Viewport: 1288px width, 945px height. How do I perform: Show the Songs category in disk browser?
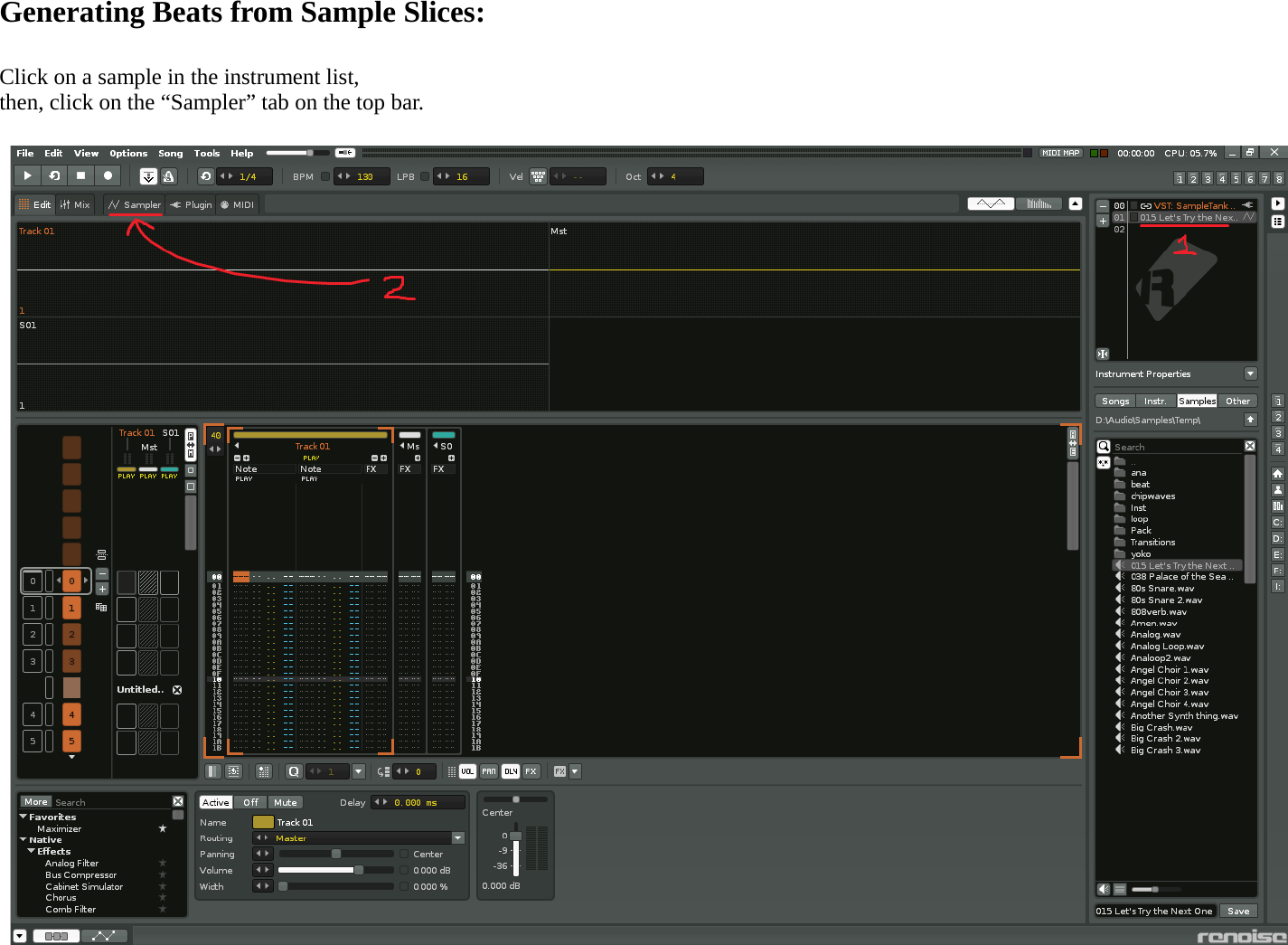tap(1115, 401)
